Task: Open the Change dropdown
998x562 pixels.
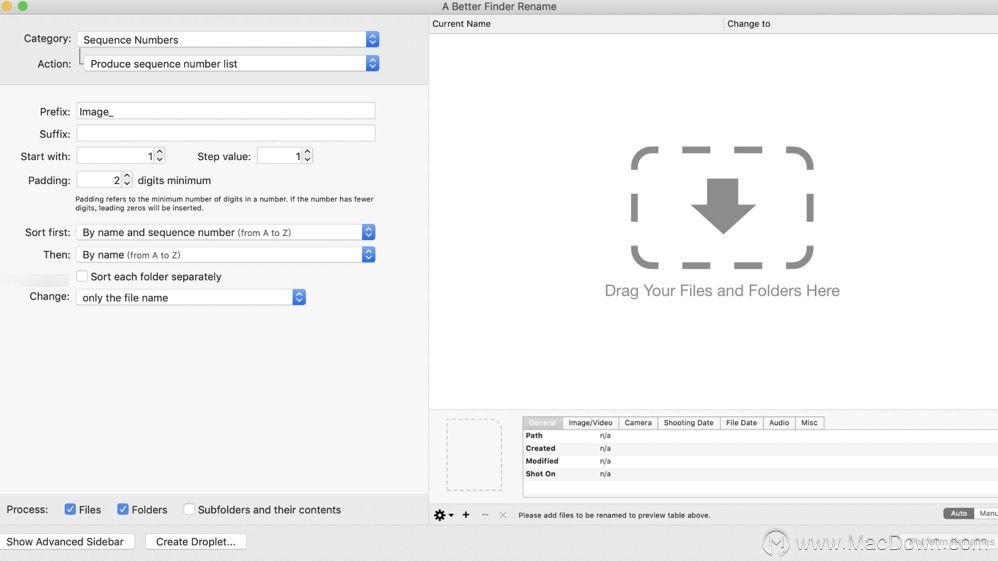Action: [x=190, y=297]
